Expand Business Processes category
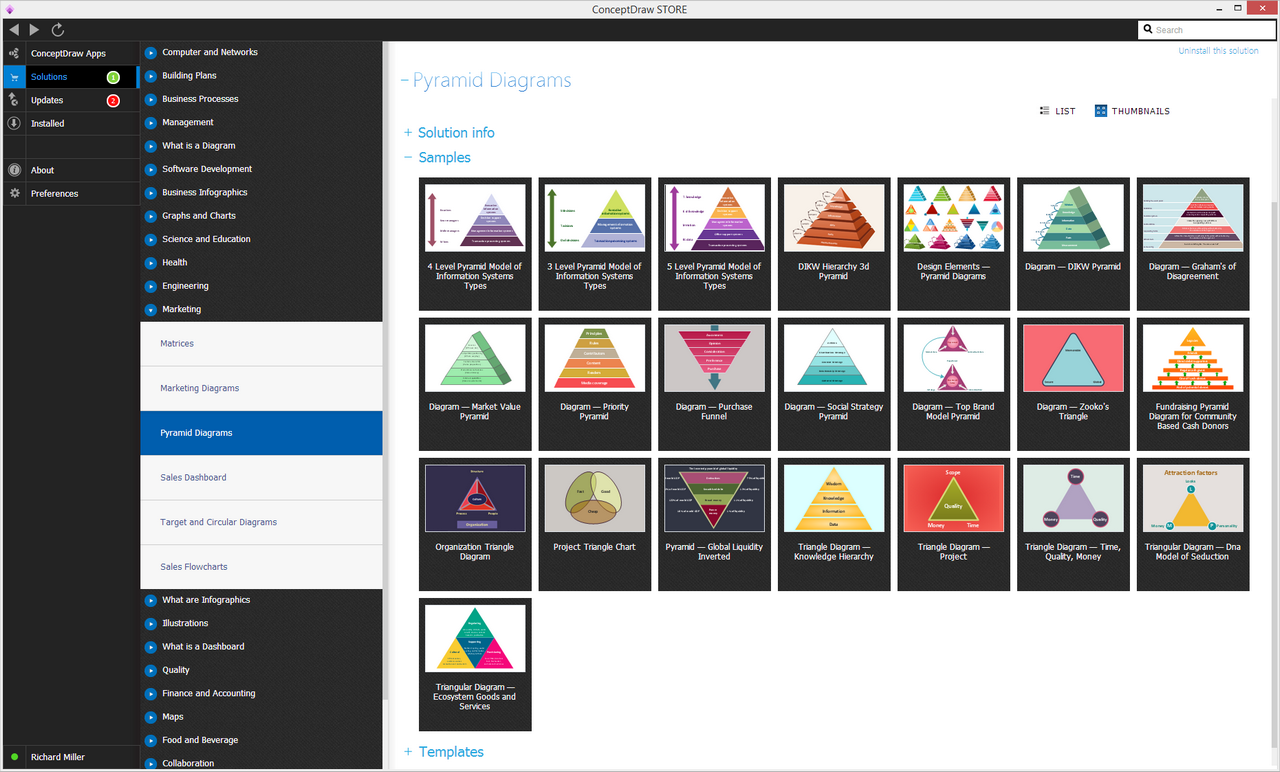This screenshot has width=1280, height=772. click(x=151, y=99)
